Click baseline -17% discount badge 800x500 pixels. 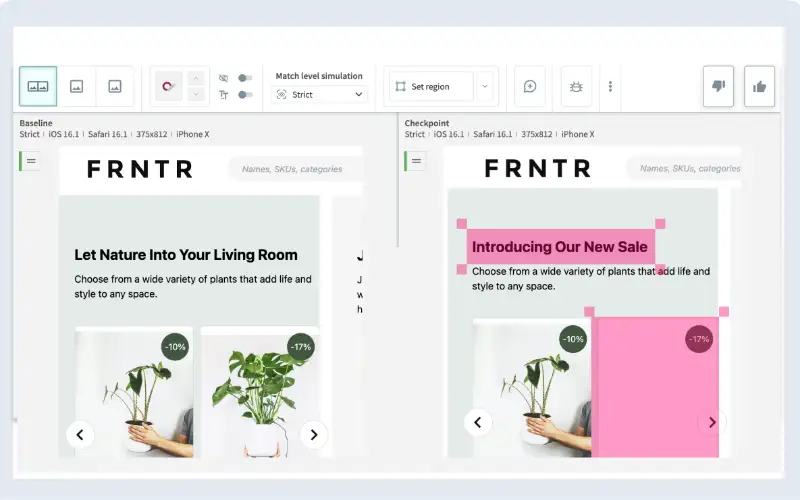point(301,347)
